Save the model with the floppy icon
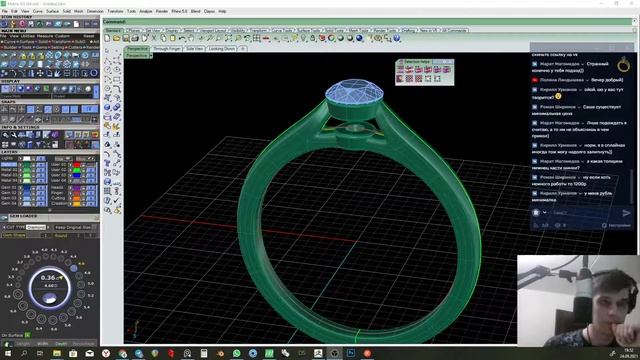The height and width of the screenshot is (360, 640). point(126,38)
